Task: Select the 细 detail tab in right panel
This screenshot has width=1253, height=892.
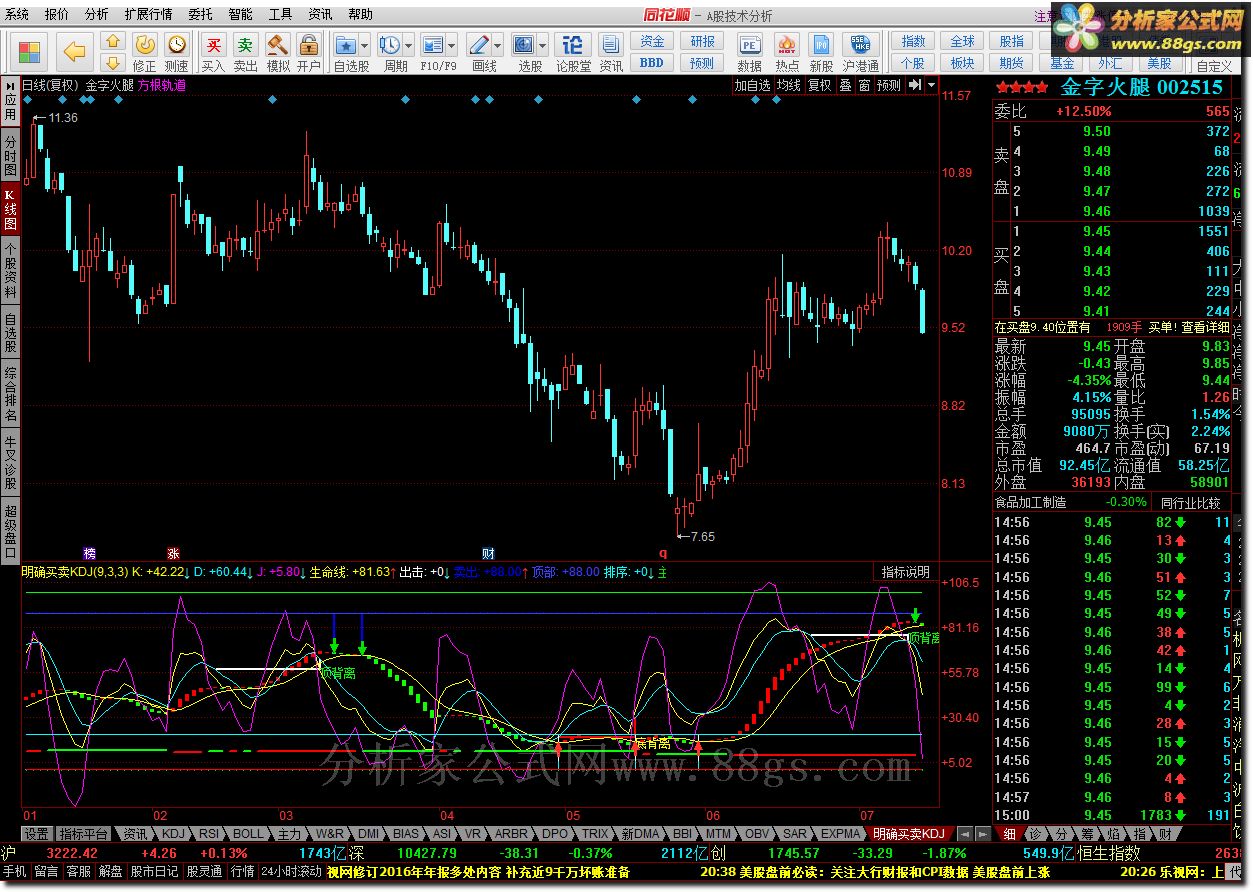Action: 1008,833
